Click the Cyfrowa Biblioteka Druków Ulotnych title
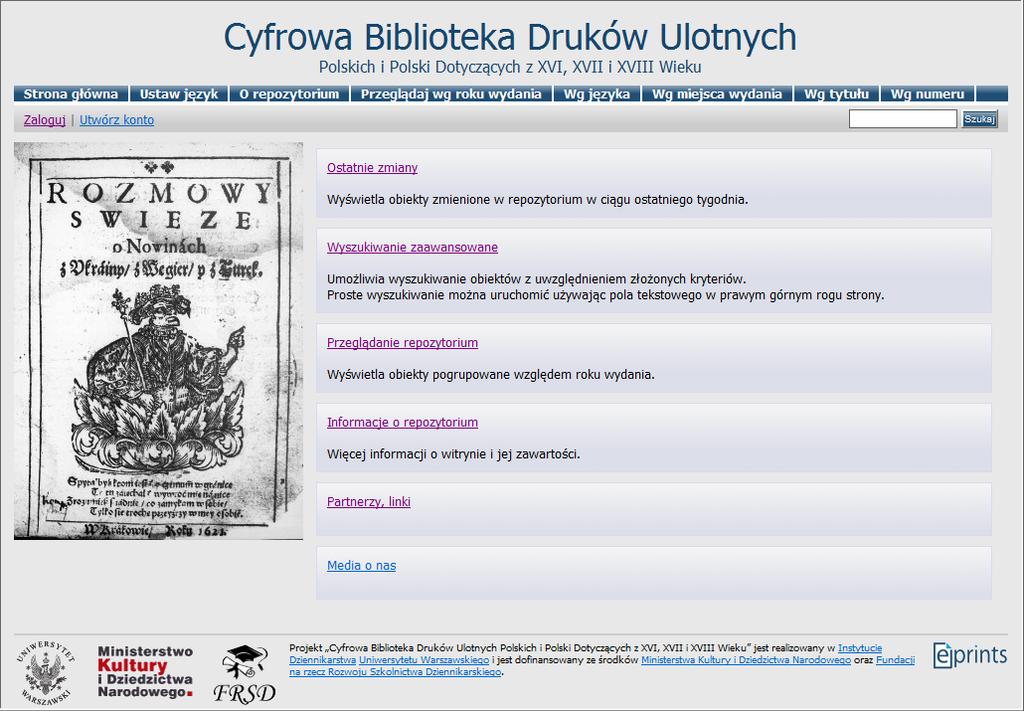 pyautogui.click(x=510, y=37)
